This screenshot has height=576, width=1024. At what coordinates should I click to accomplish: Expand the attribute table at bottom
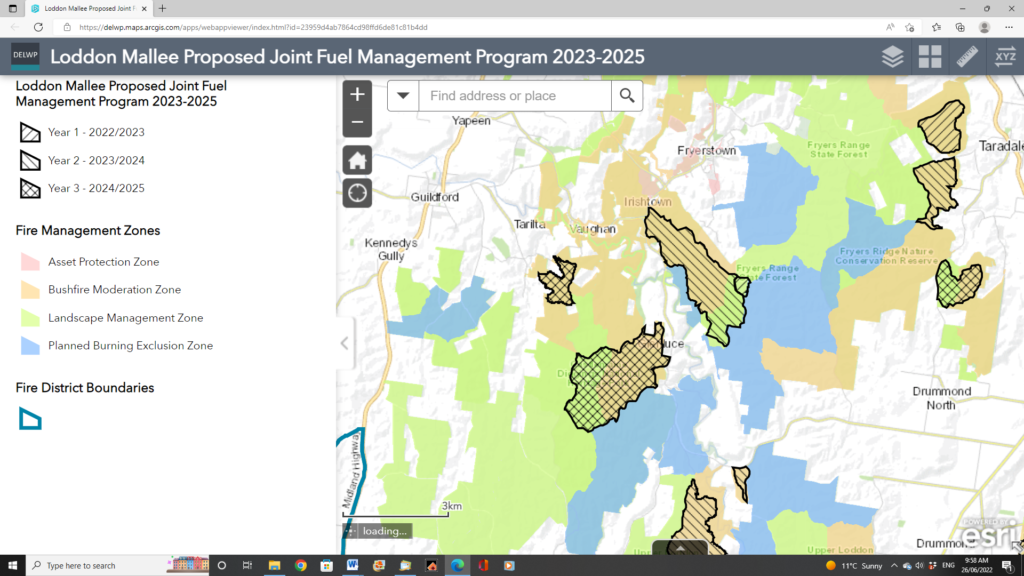coord(680,548)
